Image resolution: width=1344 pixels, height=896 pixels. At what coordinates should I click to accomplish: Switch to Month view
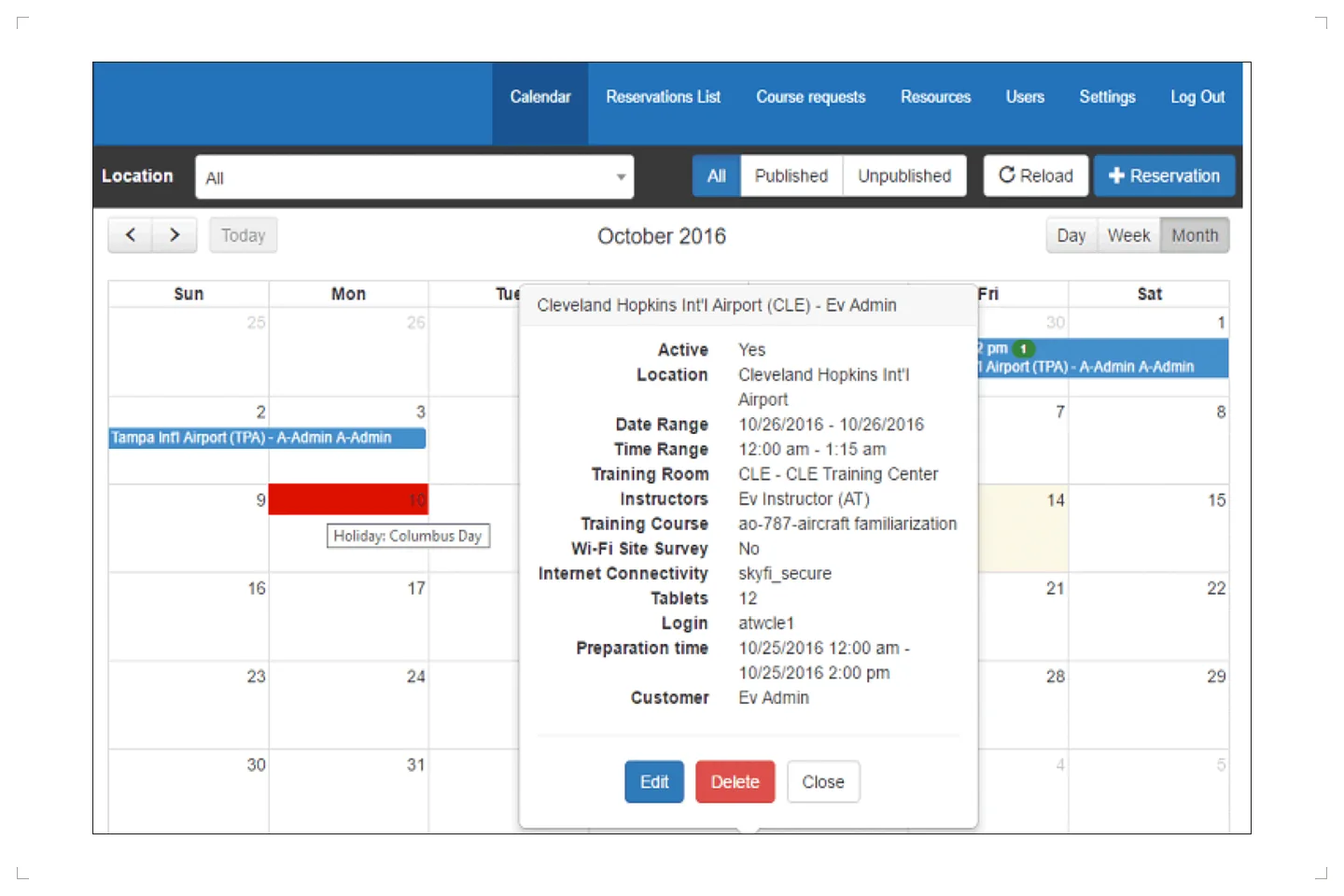[1195, 235]
